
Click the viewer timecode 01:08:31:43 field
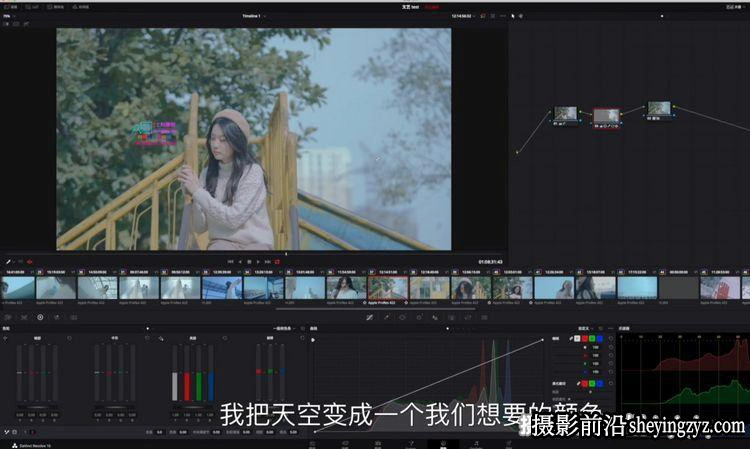(x=490, y=262)
